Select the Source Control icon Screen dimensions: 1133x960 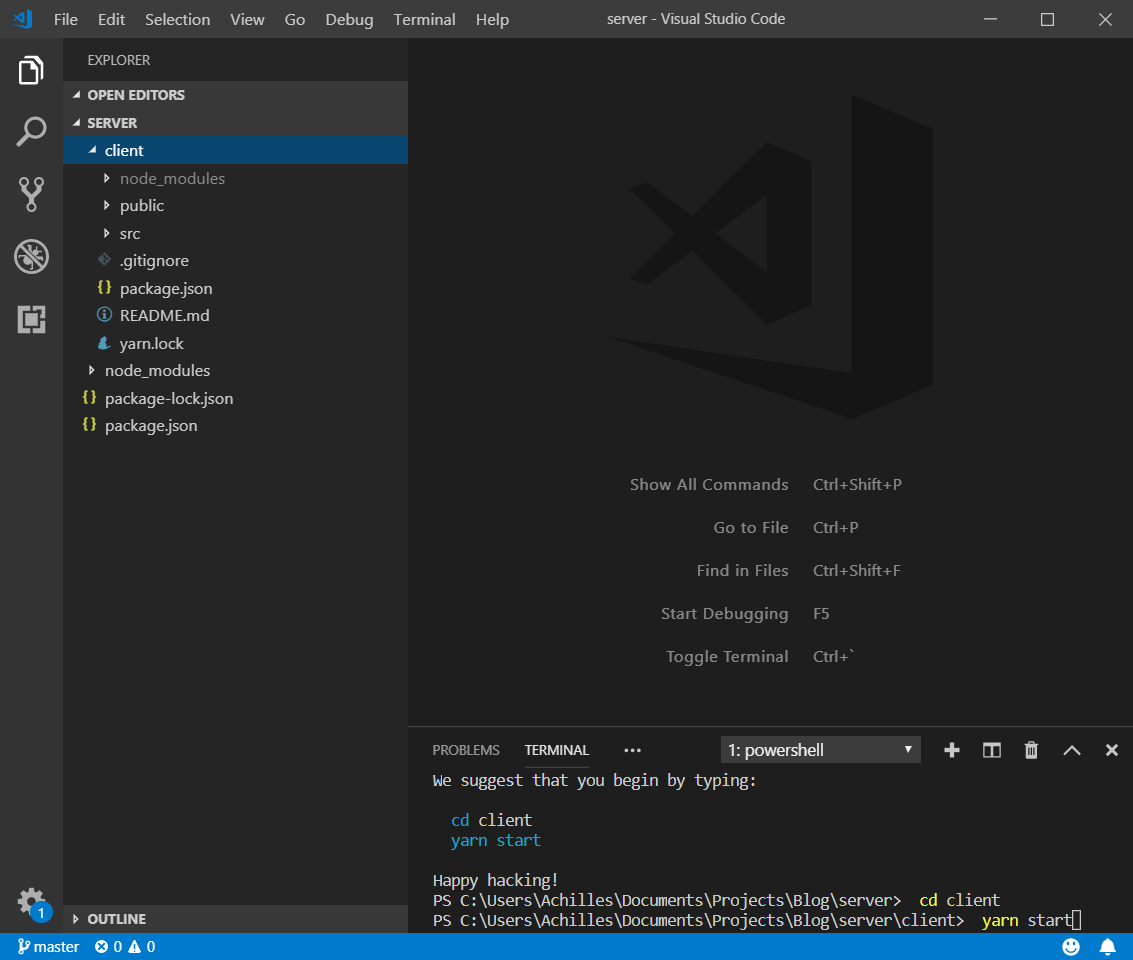point(31,194)
